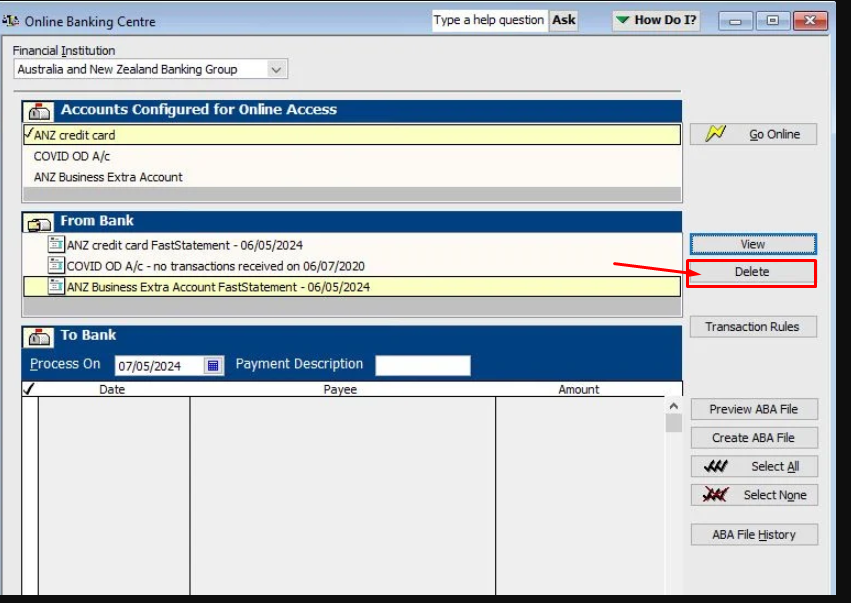The height and width of the screenshot is (603, 851).
Task: Click the ANZ credit card FastStatement document icon
Action: [55, 244]
